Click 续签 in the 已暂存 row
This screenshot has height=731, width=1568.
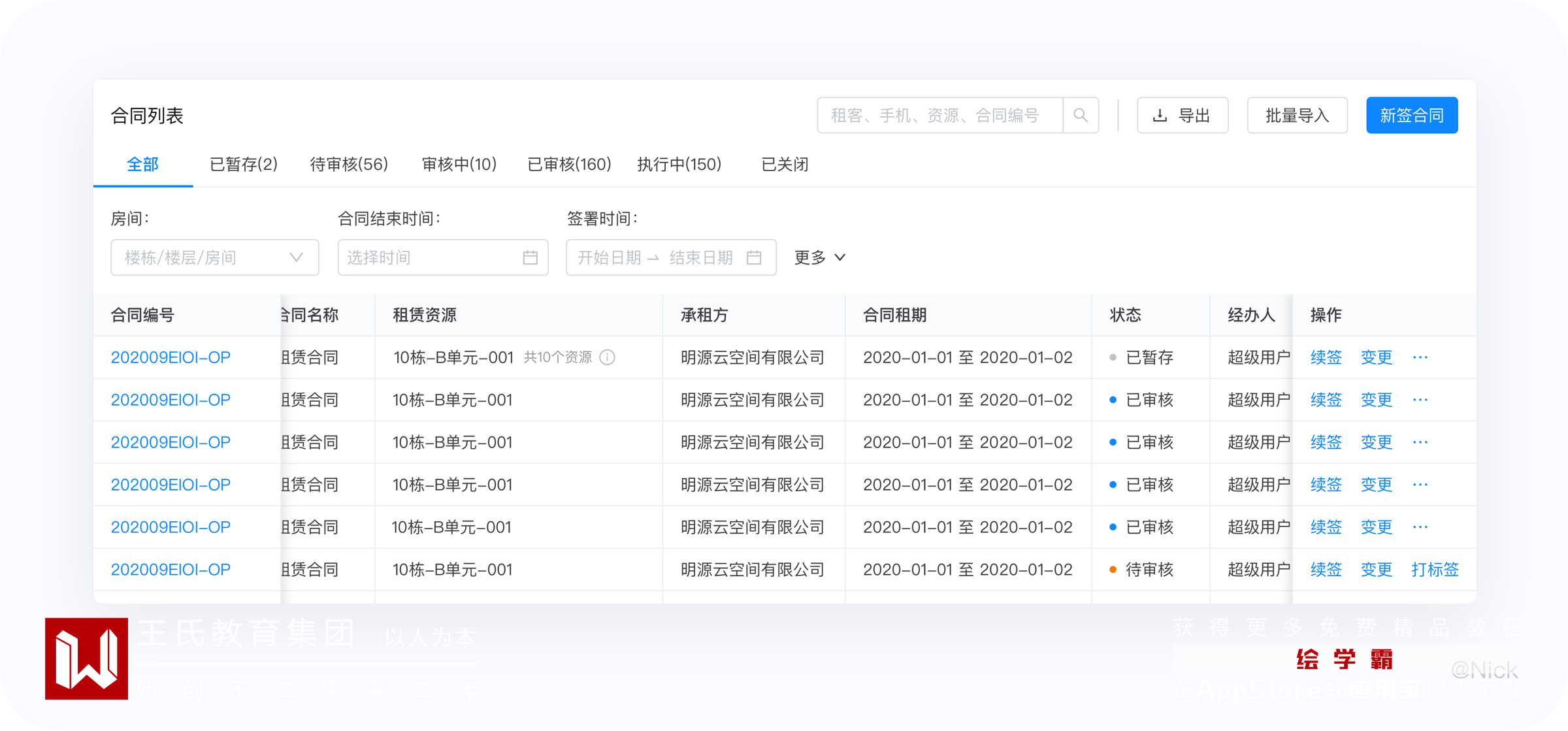point(1326,357)
